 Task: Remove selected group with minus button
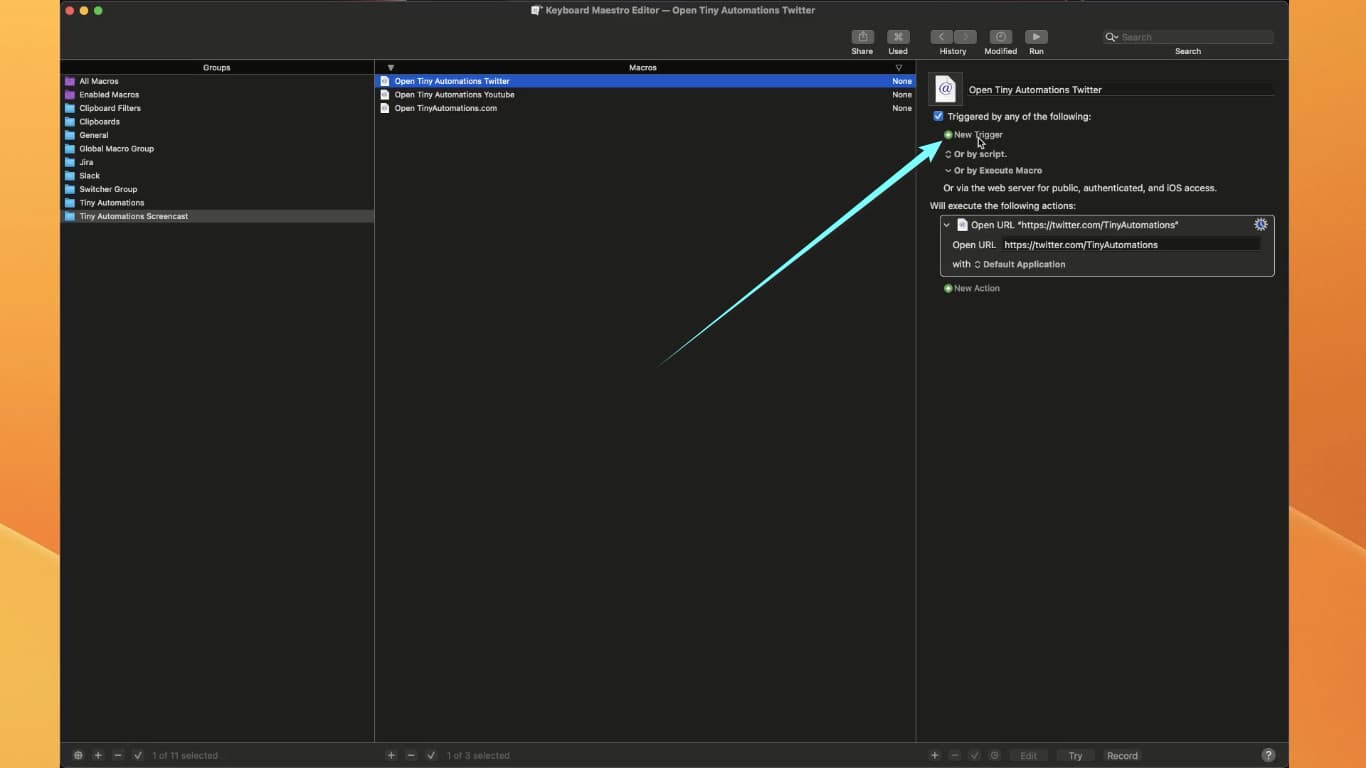(118, 755)
